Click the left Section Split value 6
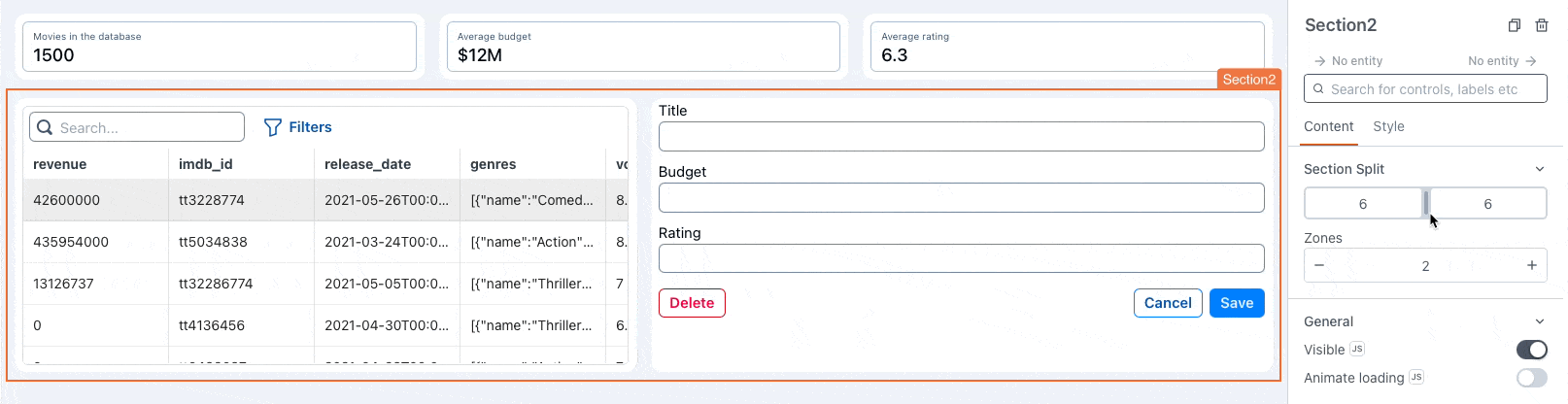 pyautogui.click(x=1363, y=204)
